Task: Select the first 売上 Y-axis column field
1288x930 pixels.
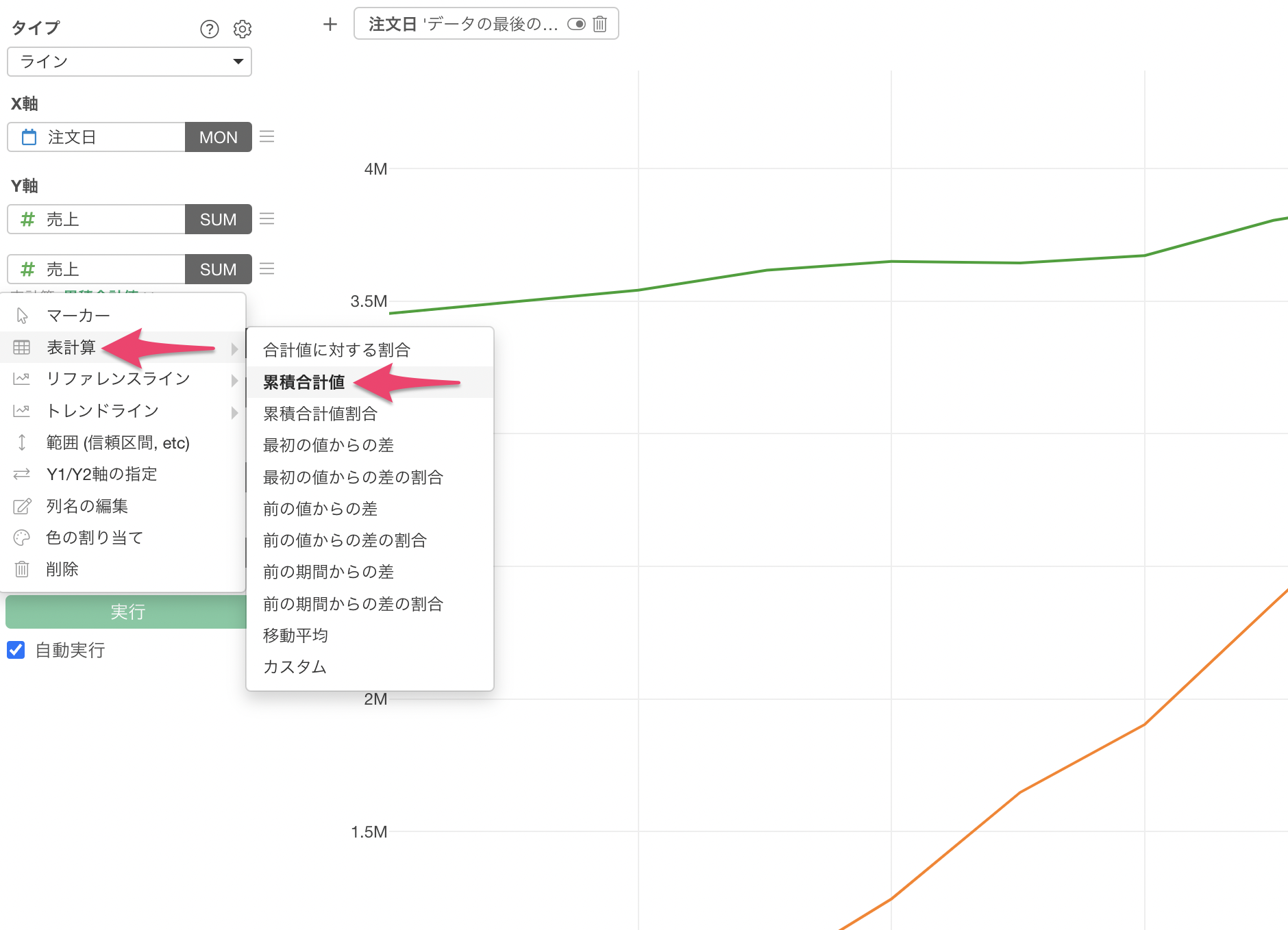Action: click(x=97, y=219)
